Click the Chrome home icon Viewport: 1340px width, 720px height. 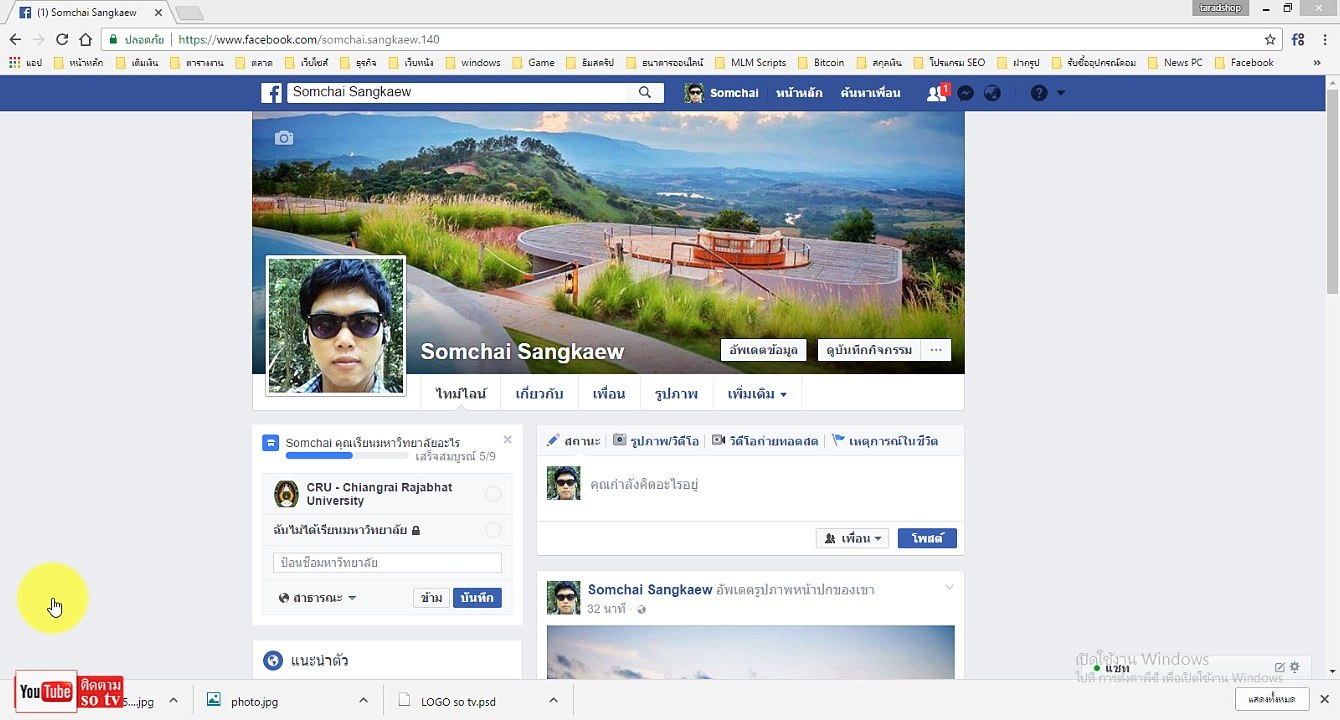pos(86,40)
